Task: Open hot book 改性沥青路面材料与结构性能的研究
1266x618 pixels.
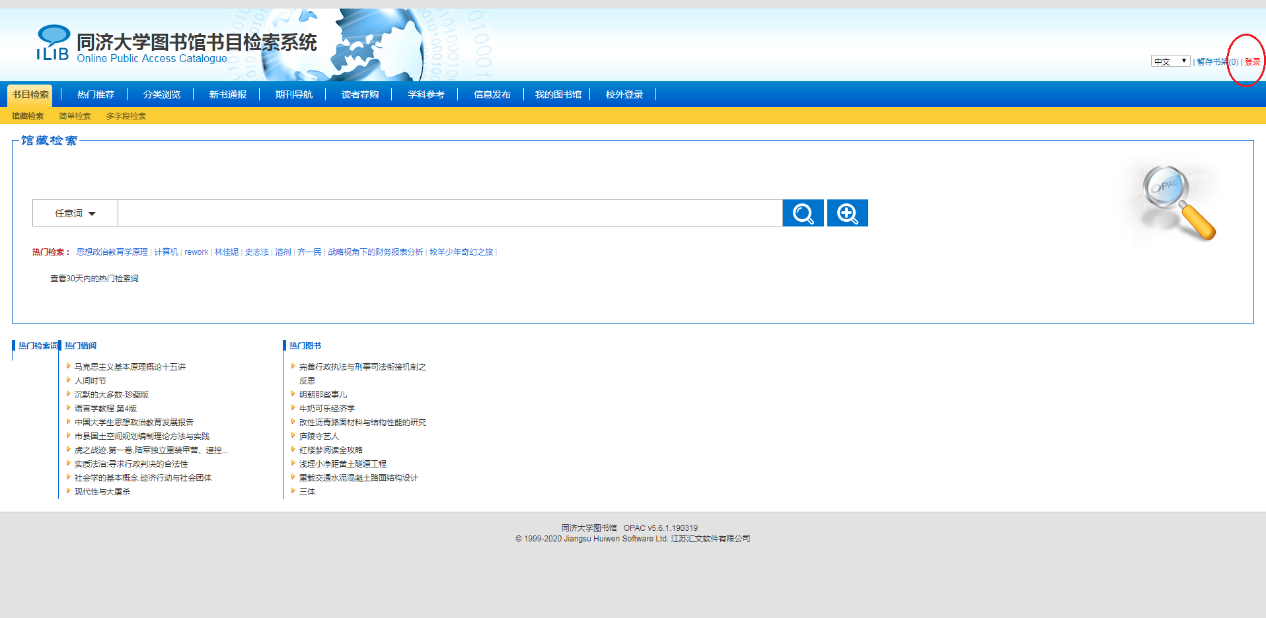Action: pyautogui.click(x=362, y=422)
